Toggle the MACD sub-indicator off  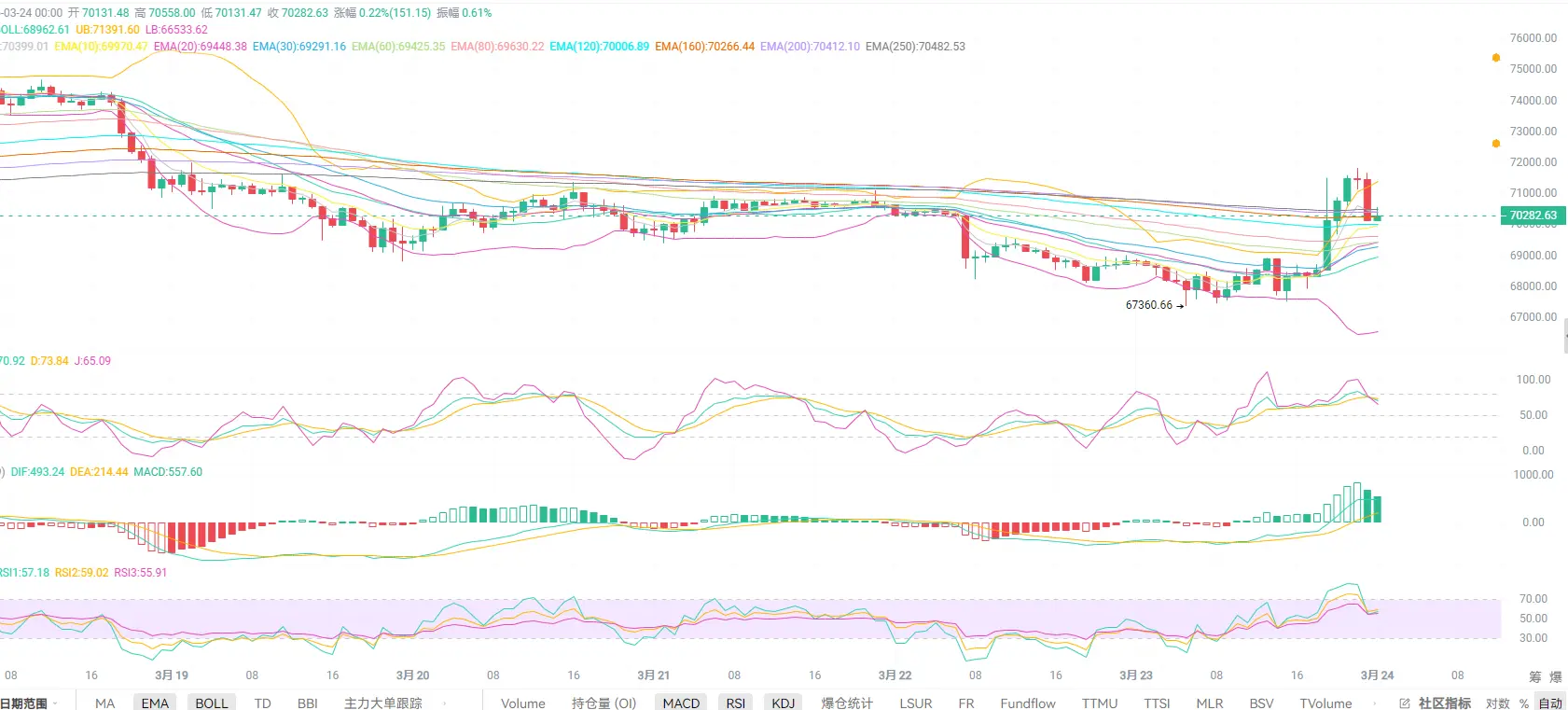681,703
